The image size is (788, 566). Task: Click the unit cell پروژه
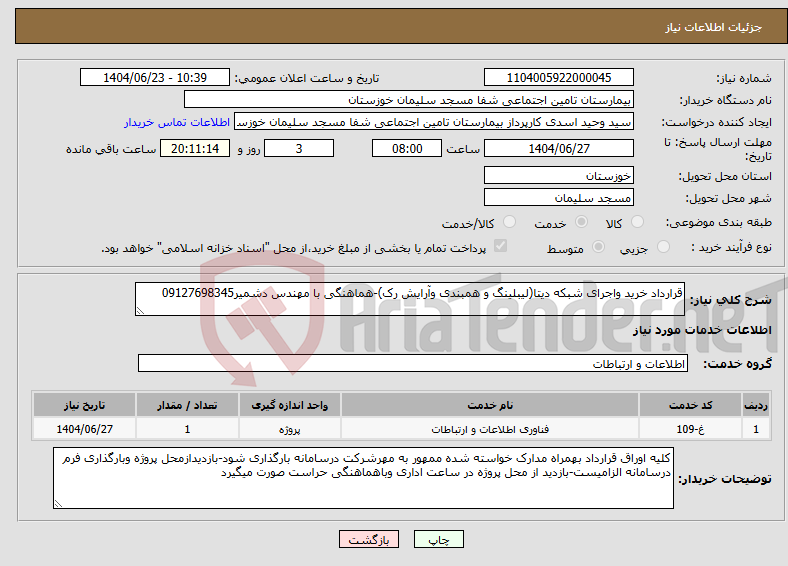point(289,429)
